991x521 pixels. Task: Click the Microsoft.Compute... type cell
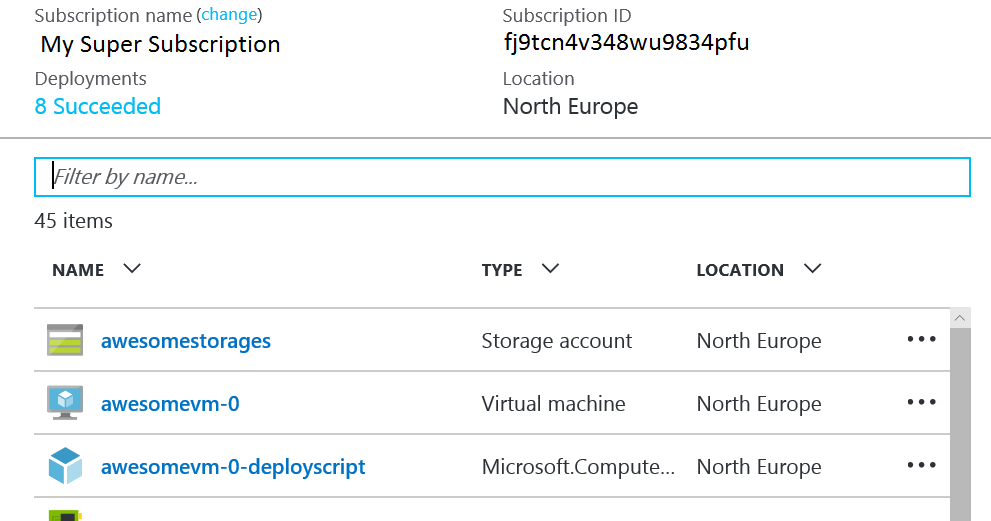coord(578,467)
